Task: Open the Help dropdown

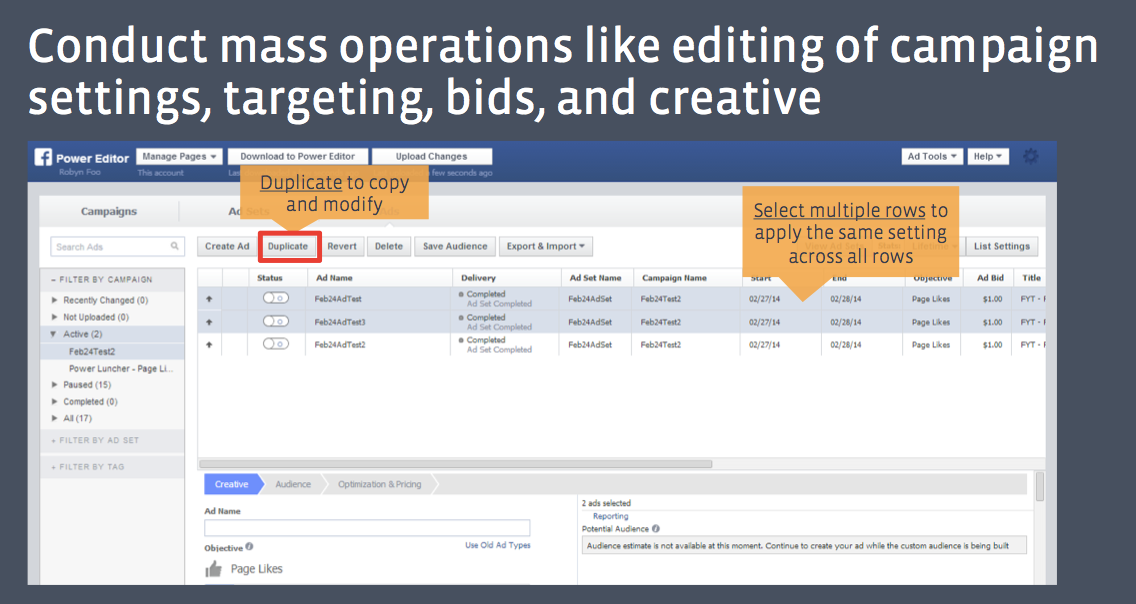Action: click(988, 156)
